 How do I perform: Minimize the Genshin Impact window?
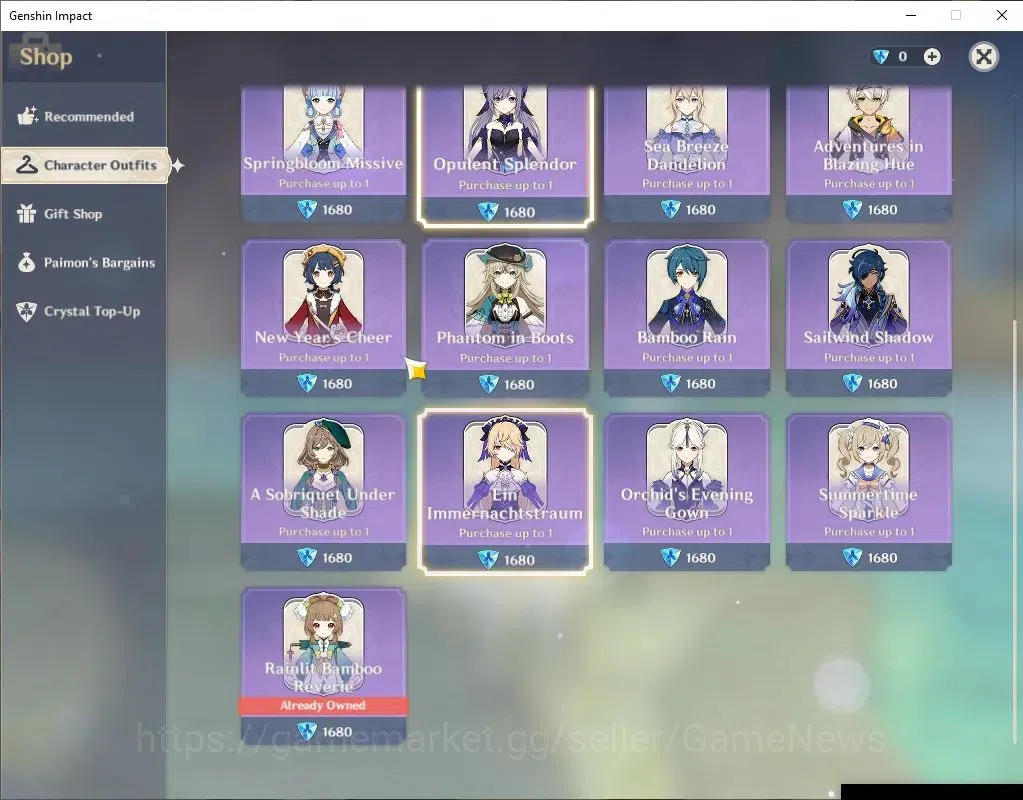click(x=911, y=15)
